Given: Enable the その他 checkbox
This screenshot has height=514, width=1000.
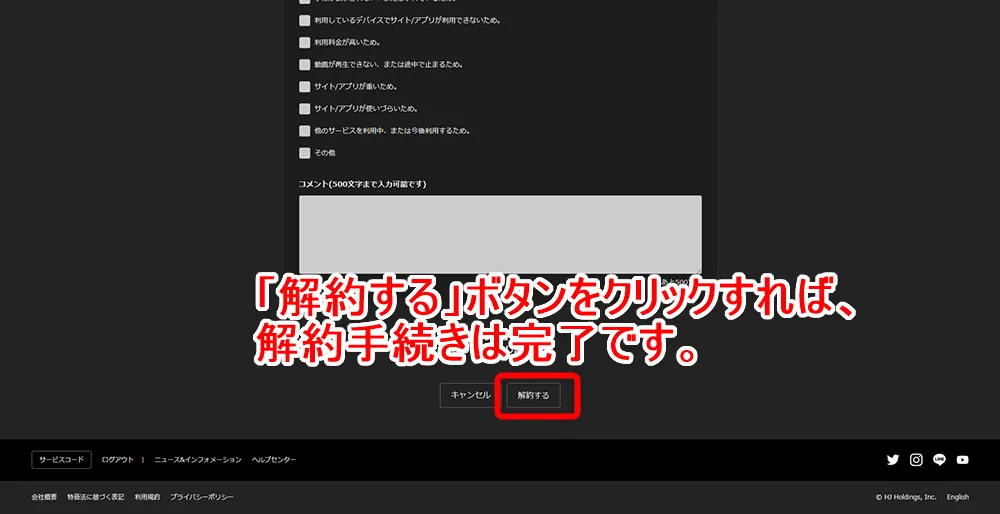Looking at the screenshot, I should click(305, 153).
